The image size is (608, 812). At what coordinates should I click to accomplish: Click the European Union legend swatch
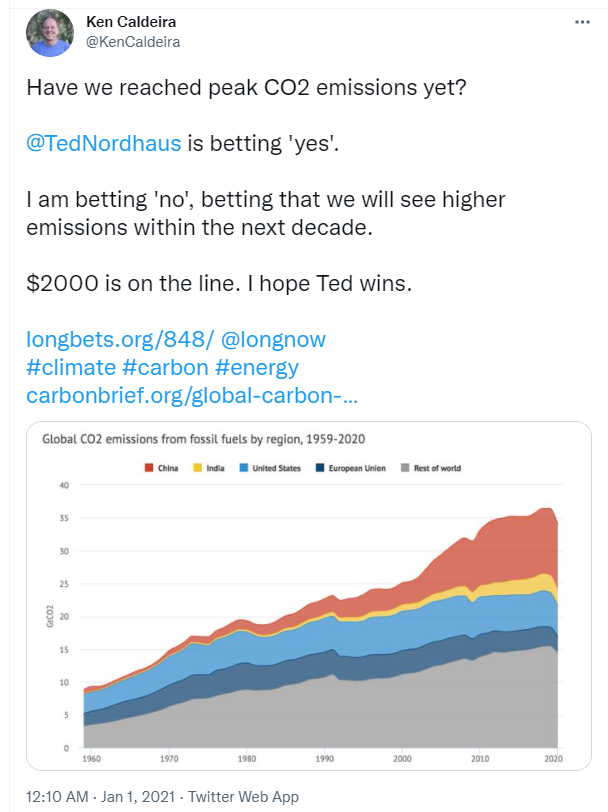(320, 468)
